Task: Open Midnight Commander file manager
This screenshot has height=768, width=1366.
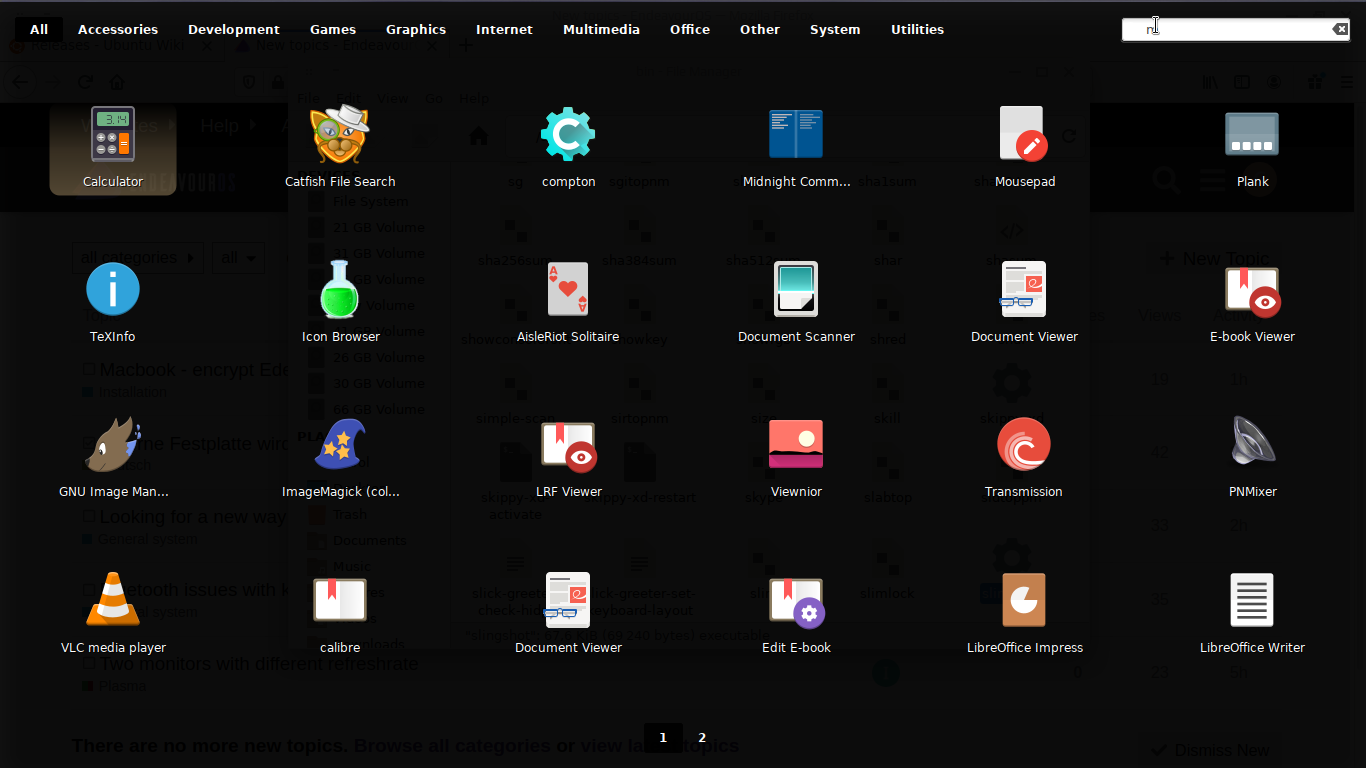Action: coord(796,148)
